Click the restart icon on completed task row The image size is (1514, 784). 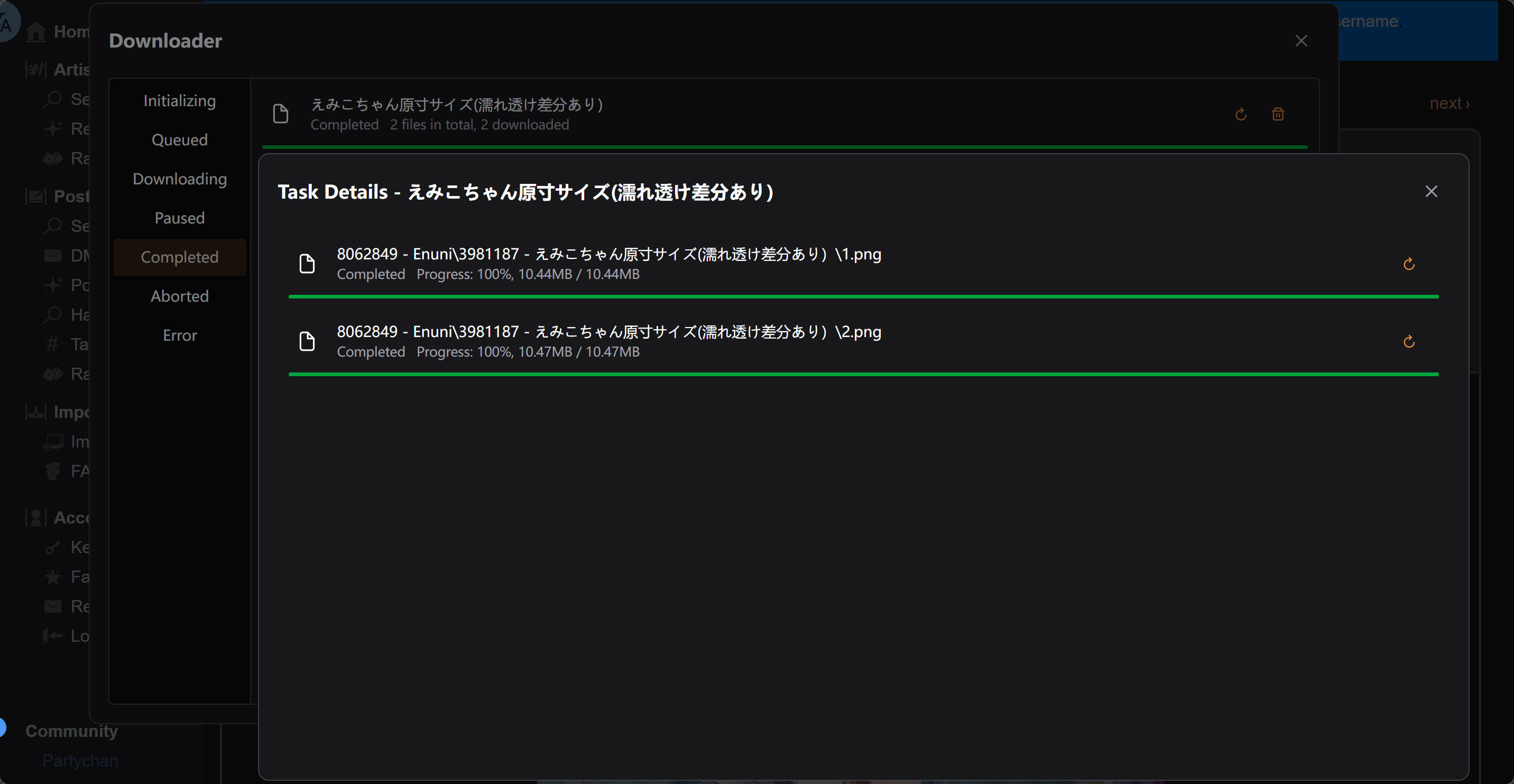tap(1240, 115)
